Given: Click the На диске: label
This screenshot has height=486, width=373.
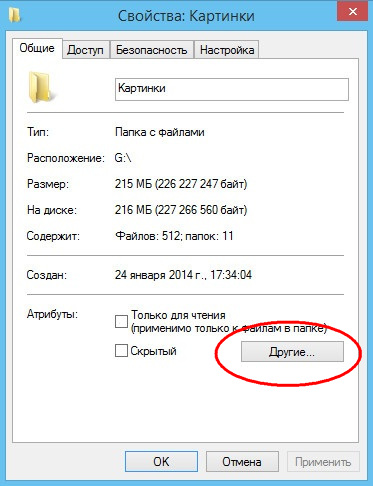Looking at the screenshot, I should [52, 210].
